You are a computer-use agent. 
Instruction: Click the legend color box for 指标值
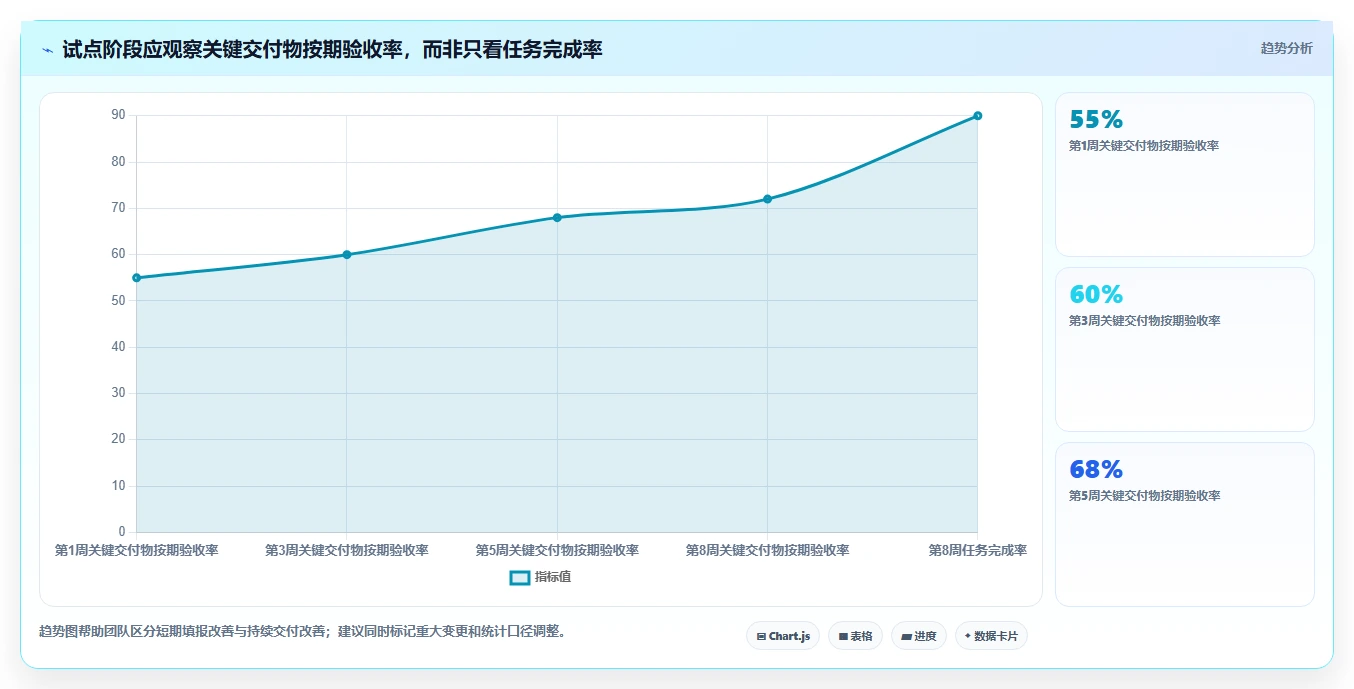pos(520,577)
